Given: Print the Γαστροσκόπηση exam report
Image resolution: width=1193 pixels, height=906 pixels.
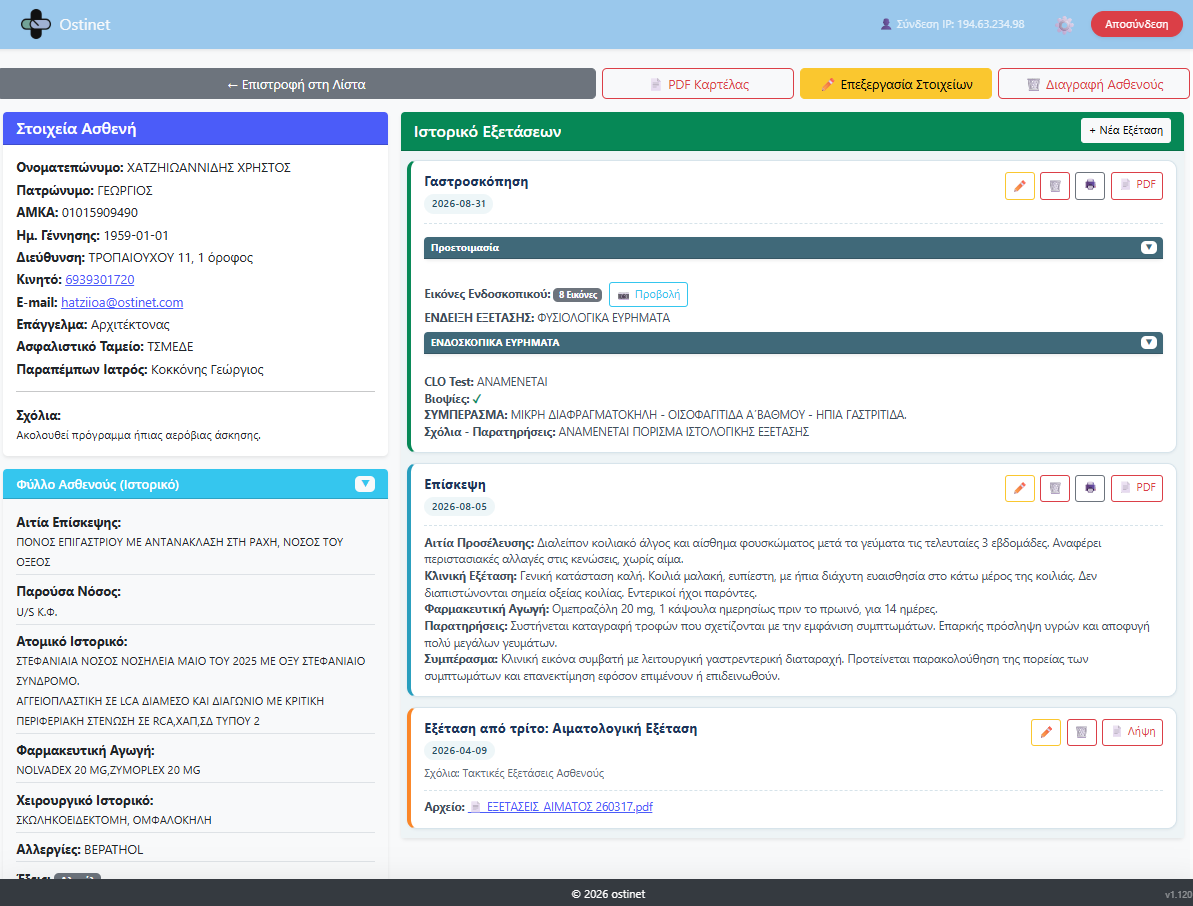Looking at the screenshot, I should [1090, 186].
